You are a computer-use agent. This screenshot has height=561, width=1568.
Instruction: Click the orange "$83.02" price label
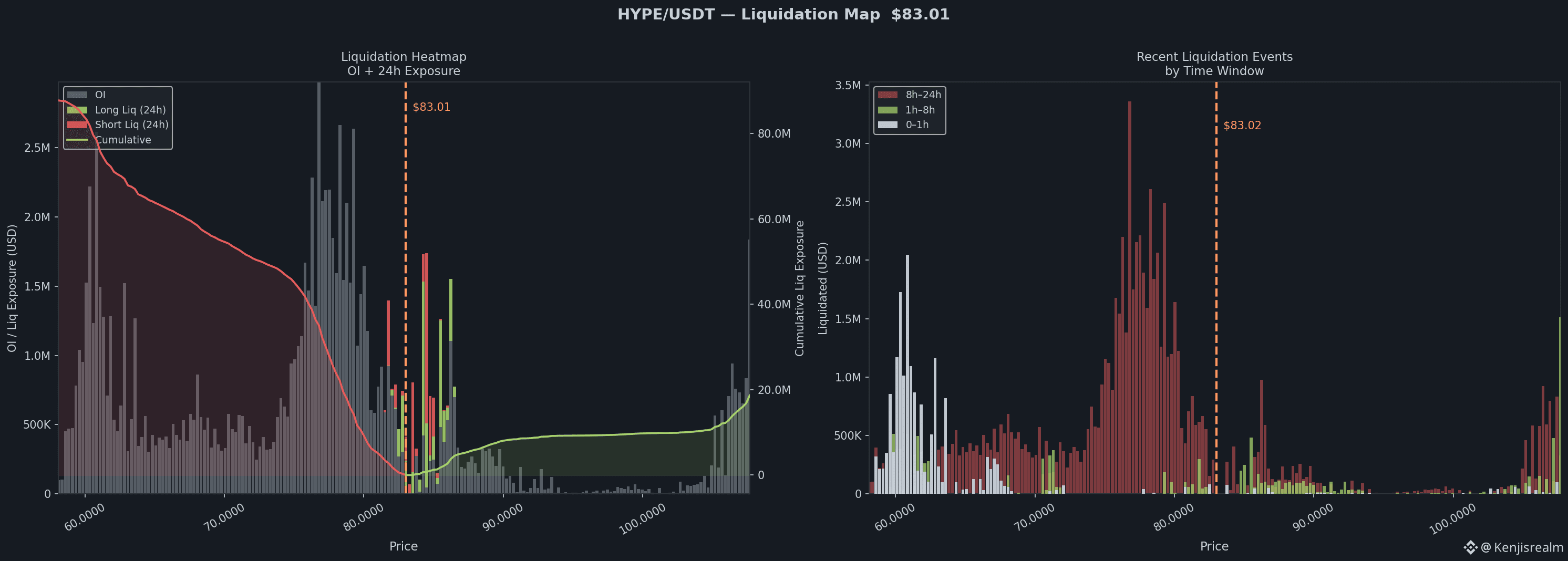pos(1242,126)
